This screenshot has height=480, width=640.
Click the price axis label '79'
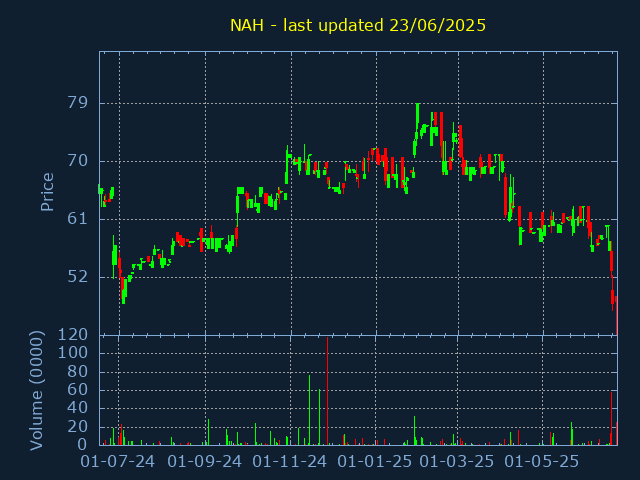coord(78,103)
